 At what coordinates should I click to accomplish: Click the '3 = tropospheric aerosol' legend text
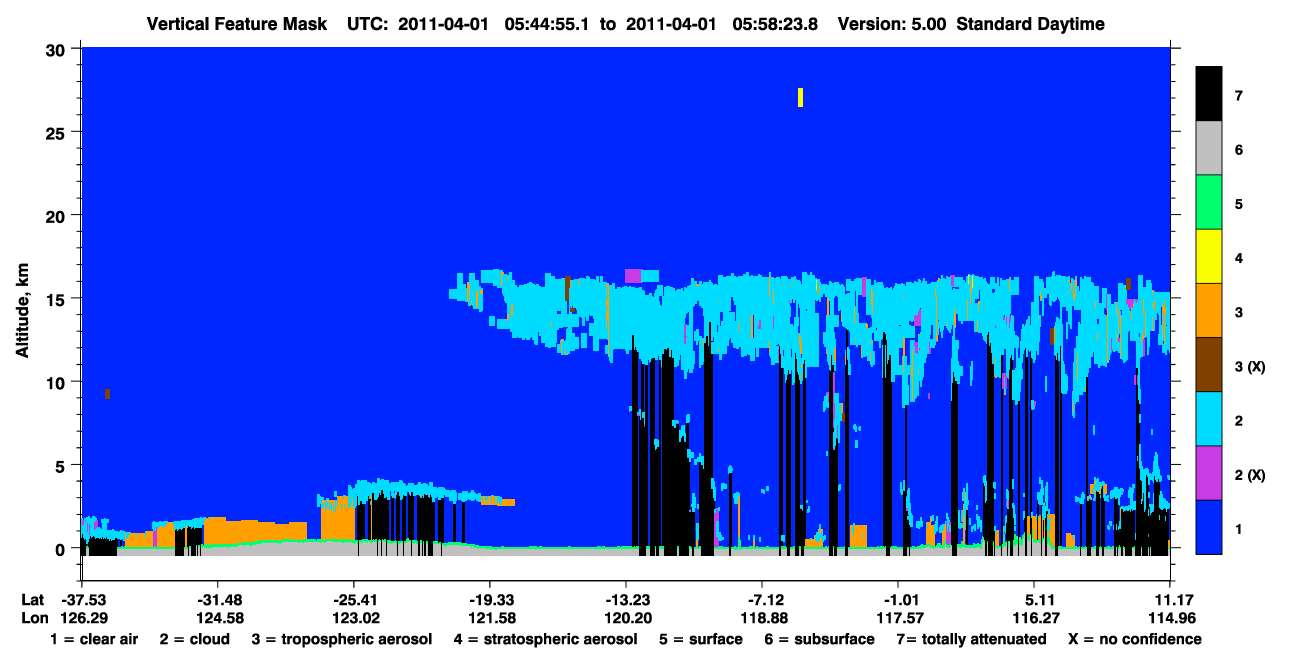click(x=342, y=639)
